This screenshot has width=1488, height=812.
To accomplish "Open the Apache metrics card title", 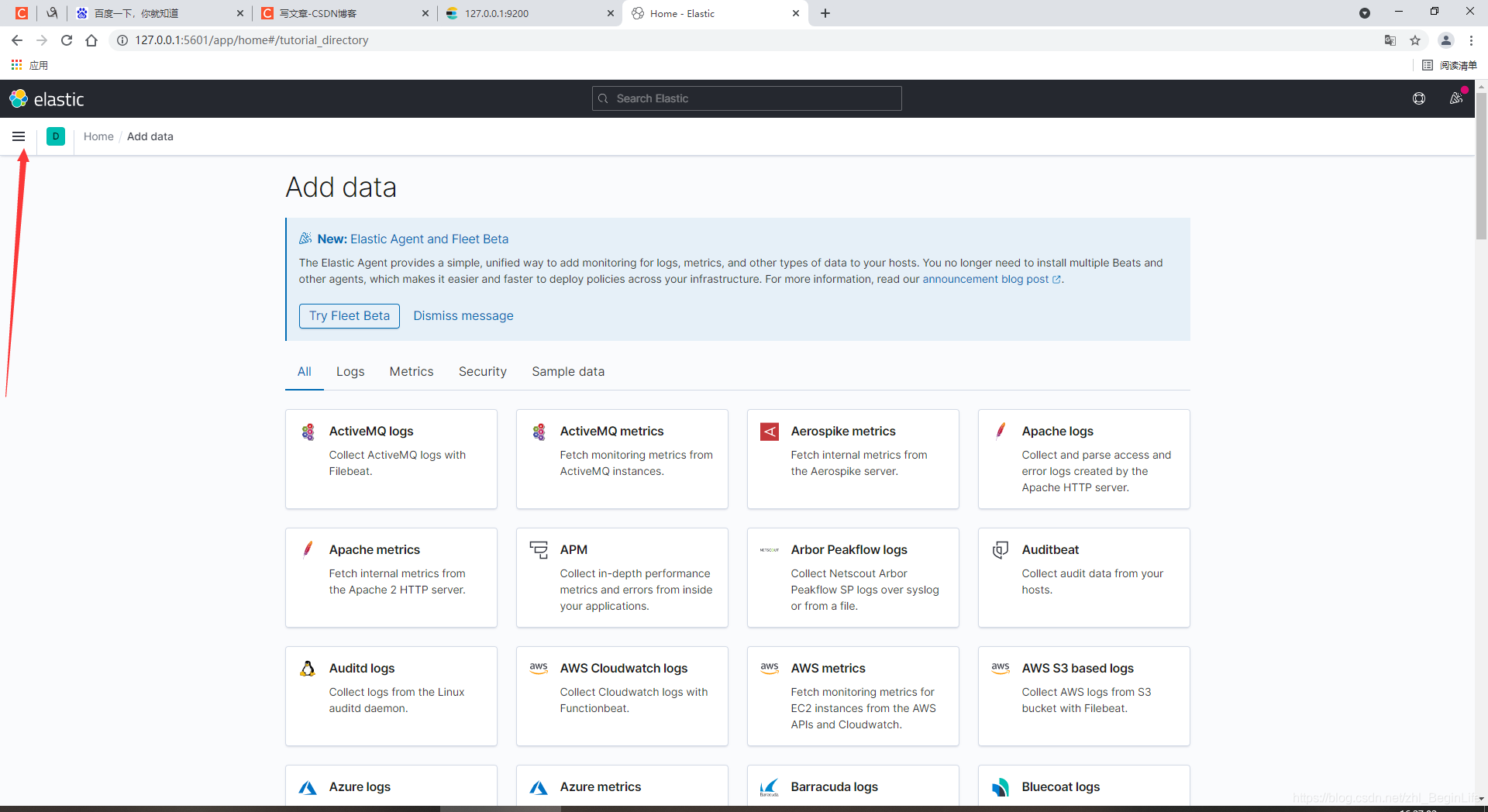I will (x=374, y=549).
